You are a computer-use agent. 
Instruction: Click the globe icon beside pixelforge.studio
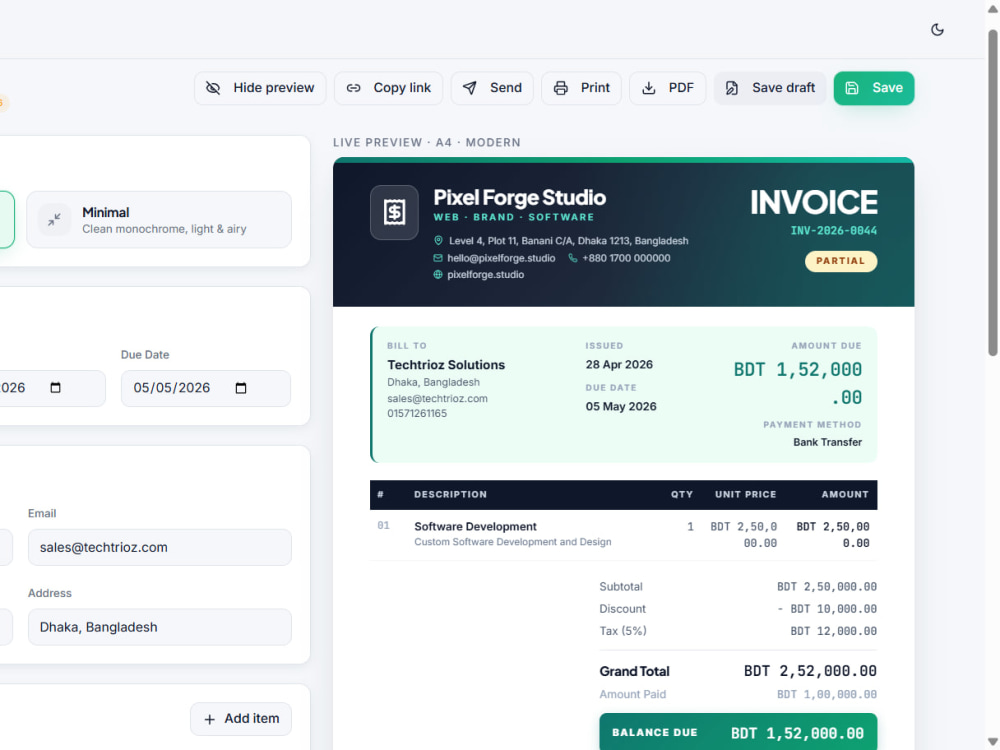click(x=438, y=275)
